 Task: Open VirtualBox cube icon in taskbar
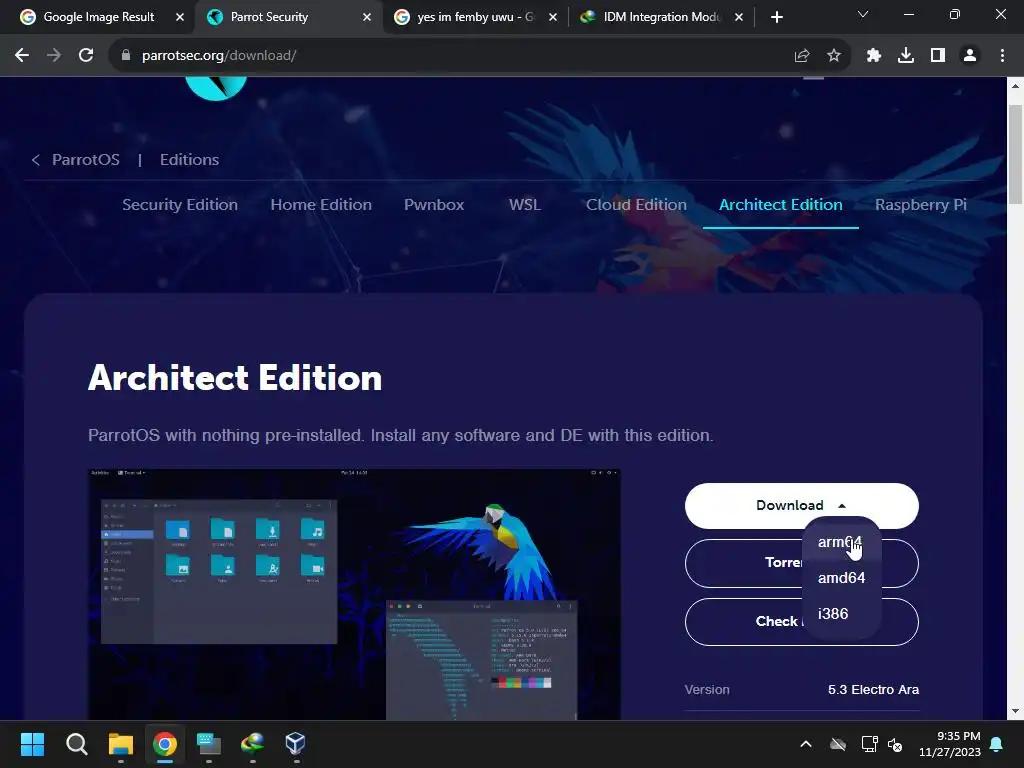(x=296, y=744)
